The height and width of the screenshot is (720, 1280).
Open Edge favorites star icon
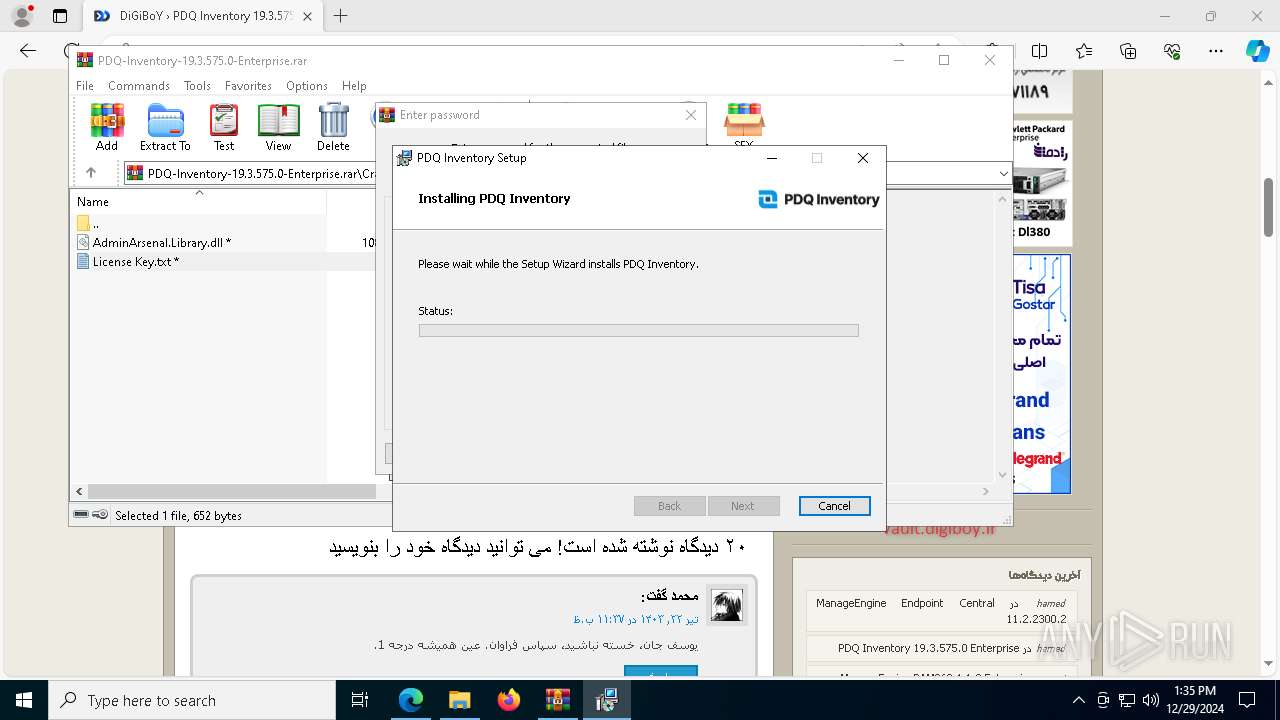coord(1084,51)
